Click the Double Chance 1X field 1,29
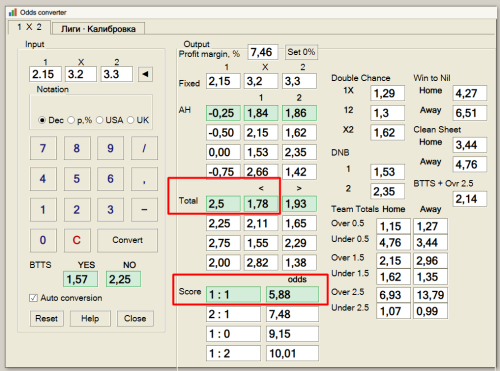This screenshot has width=500, height=371. click(x=388, y=93)
